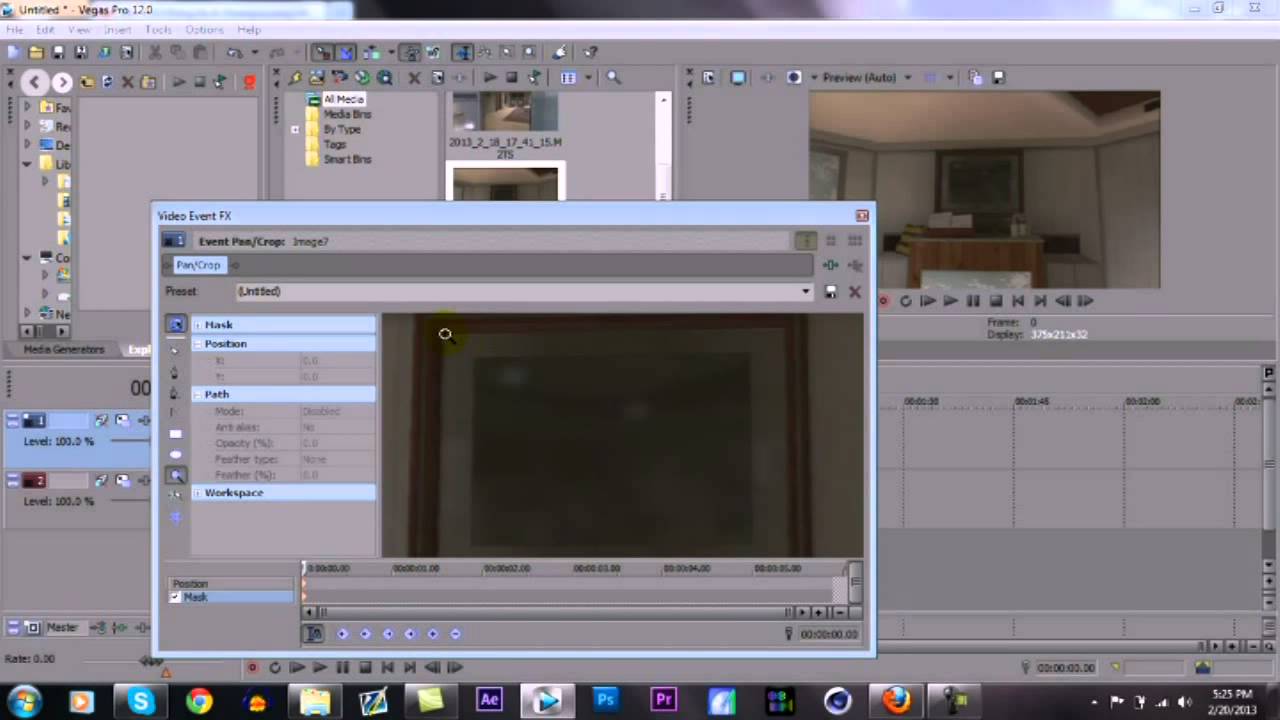This screenshot has height=720, width=1280.
Task: Select the All Media bin
Action: [343, 99]
